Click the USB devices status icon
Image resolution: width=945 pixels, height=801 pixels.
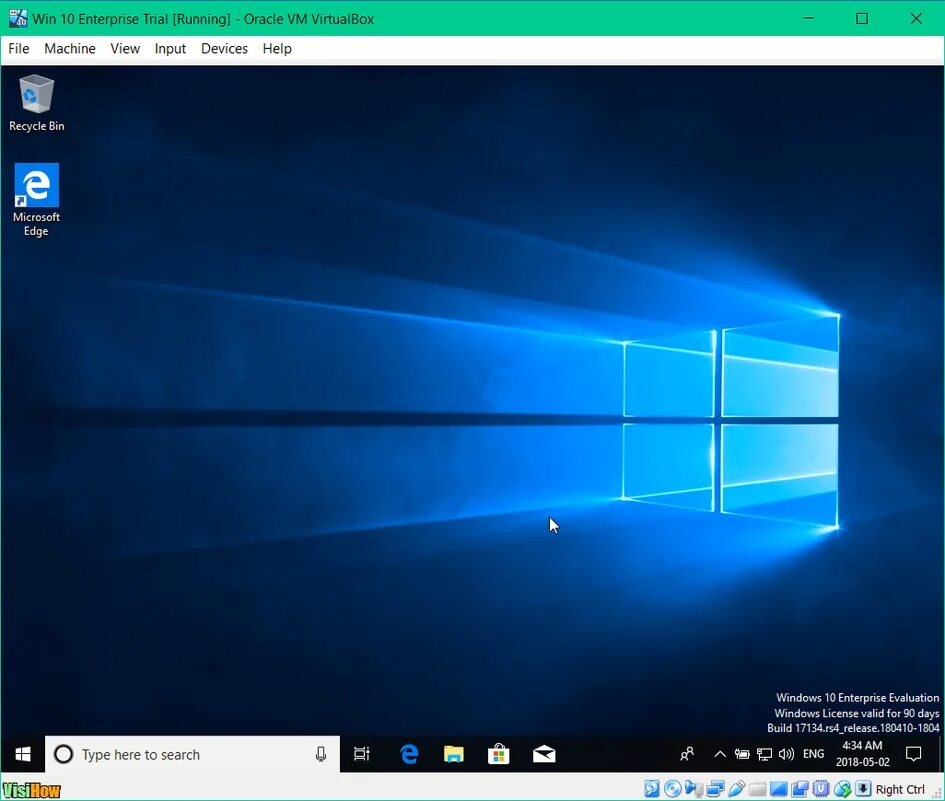click(736, 789)
